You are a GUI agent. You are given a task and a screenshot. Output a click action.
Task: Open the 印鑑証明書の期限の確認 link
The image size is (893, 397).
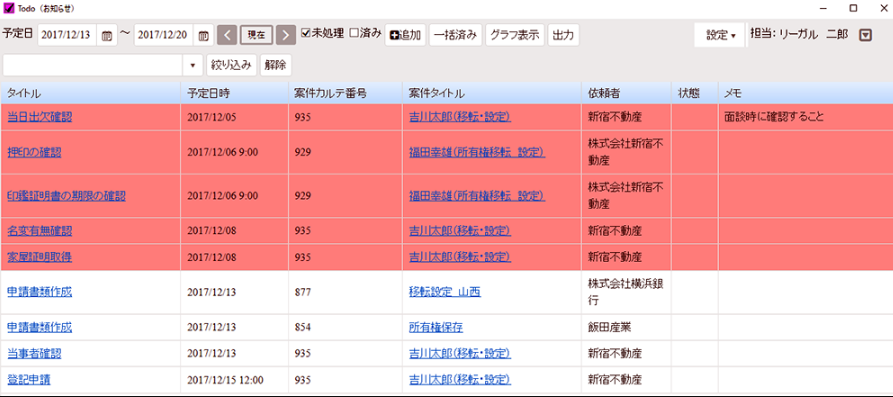click(67, 196)
